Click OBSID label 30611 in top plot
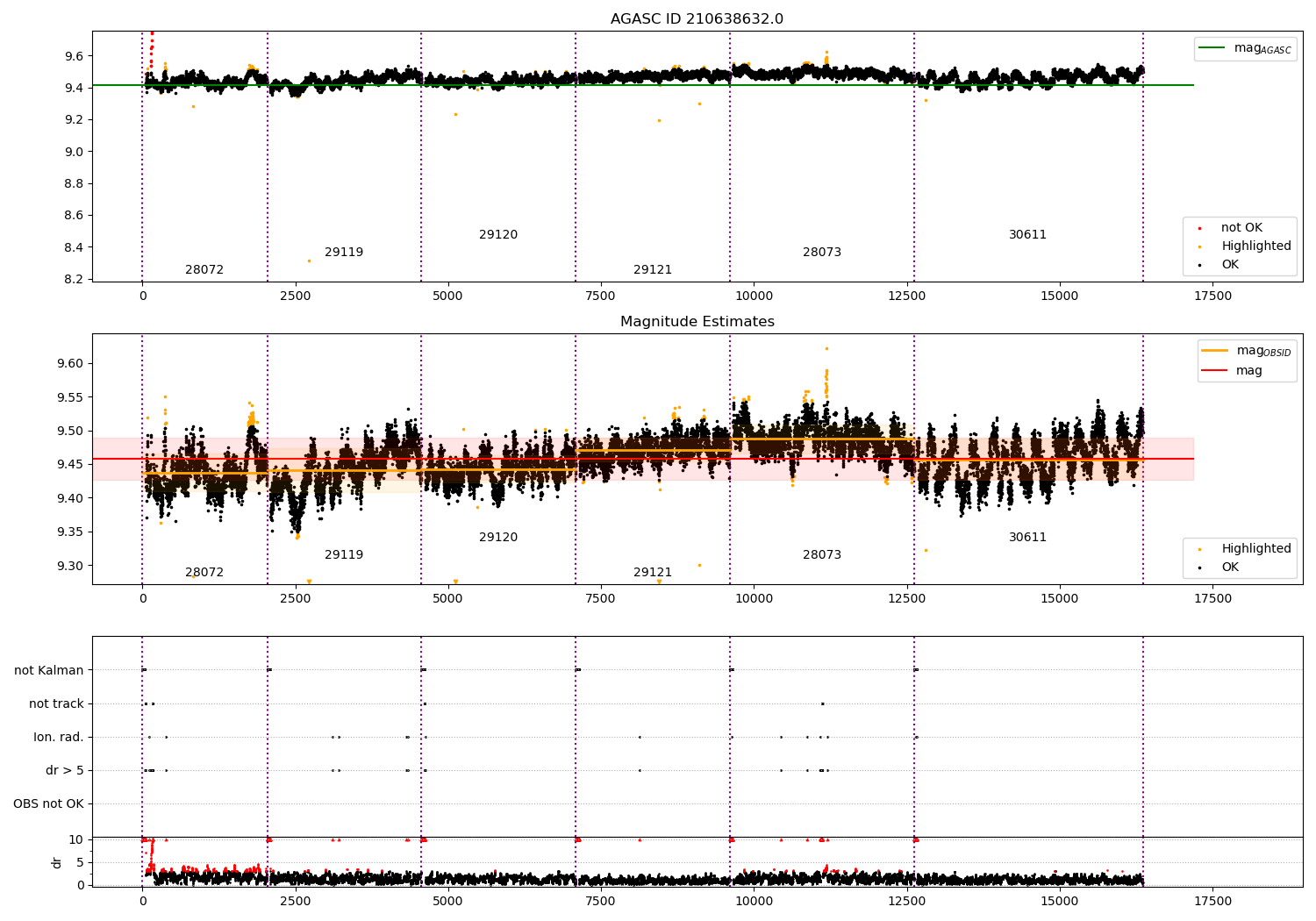This screenshot has height=921, width=1316. pos(1027,235)
